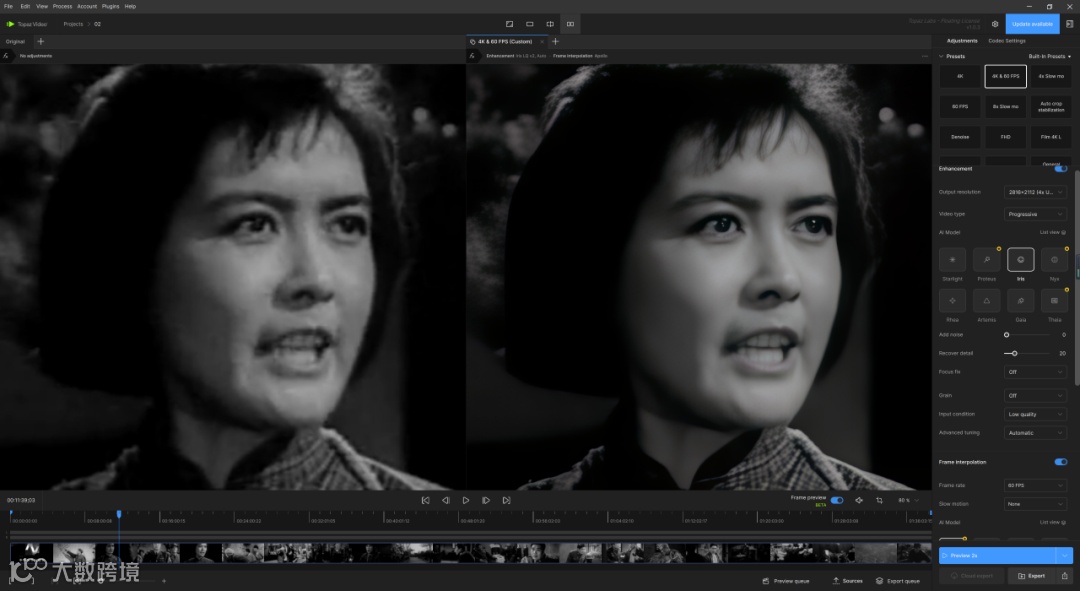Click the crop tool icon
1080x591 pixels.
[x=880, y=501]
